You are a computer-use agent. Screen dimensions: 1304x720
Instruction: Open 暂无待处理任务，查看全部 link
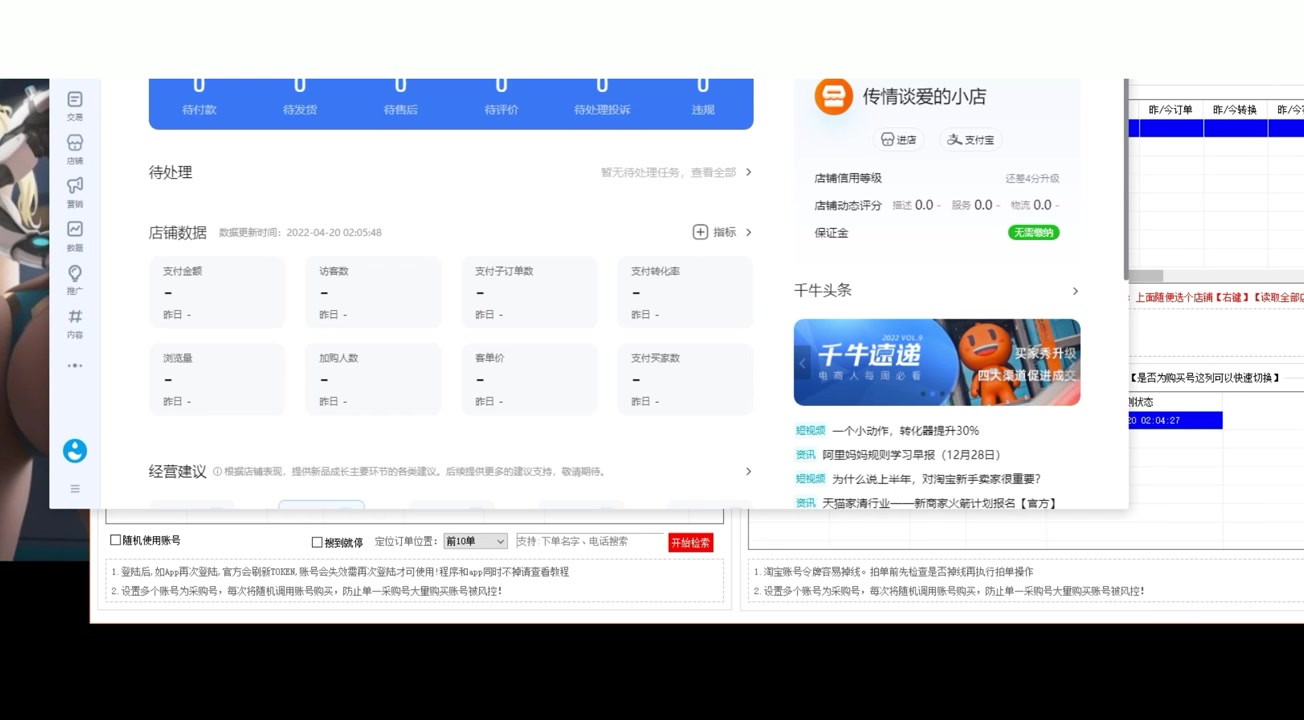[x=668, y=172]
